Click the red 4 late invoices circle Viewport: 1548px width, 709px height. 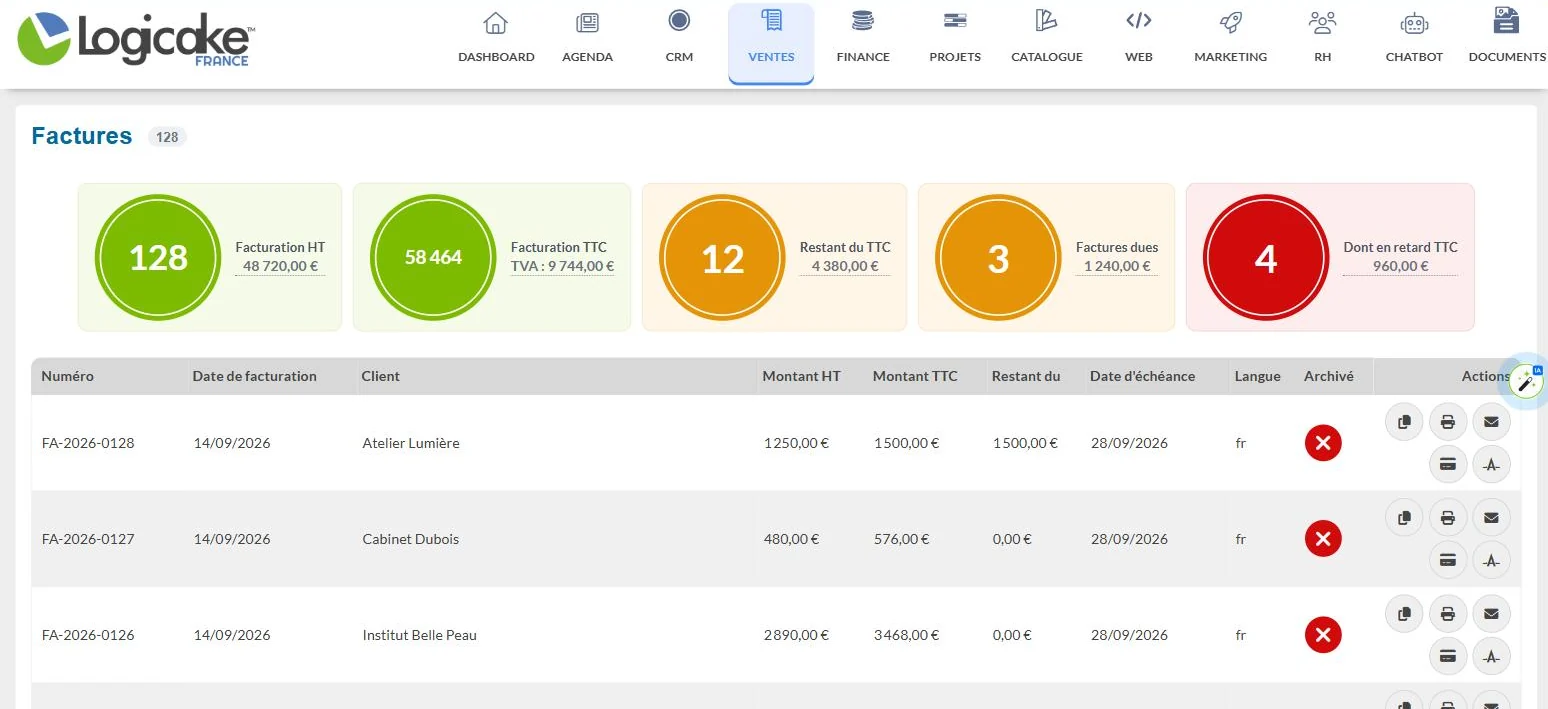coord(1266,257)
